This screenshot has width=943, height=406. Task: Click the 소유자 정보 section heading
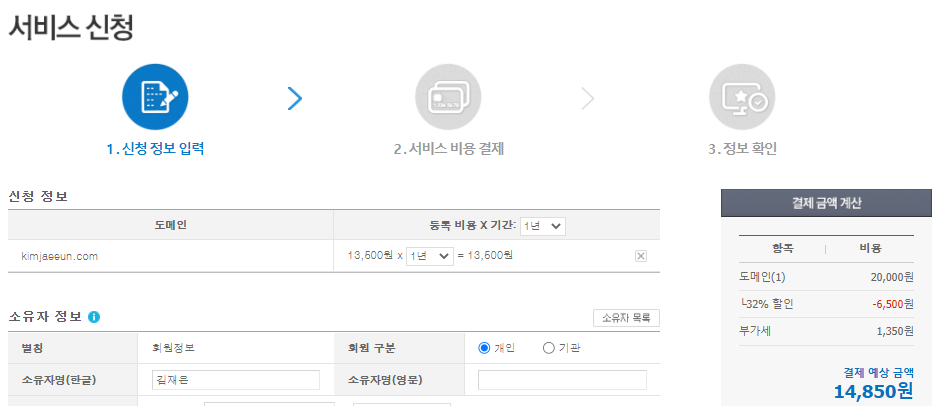point(45,317)
